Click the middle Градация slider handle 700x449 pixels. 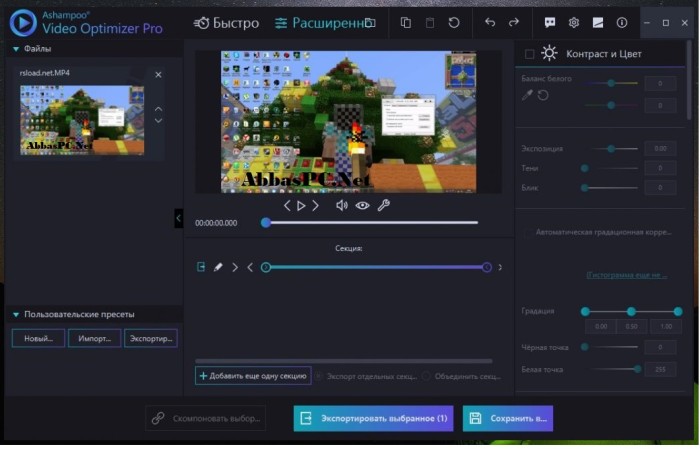click(631, 311)
